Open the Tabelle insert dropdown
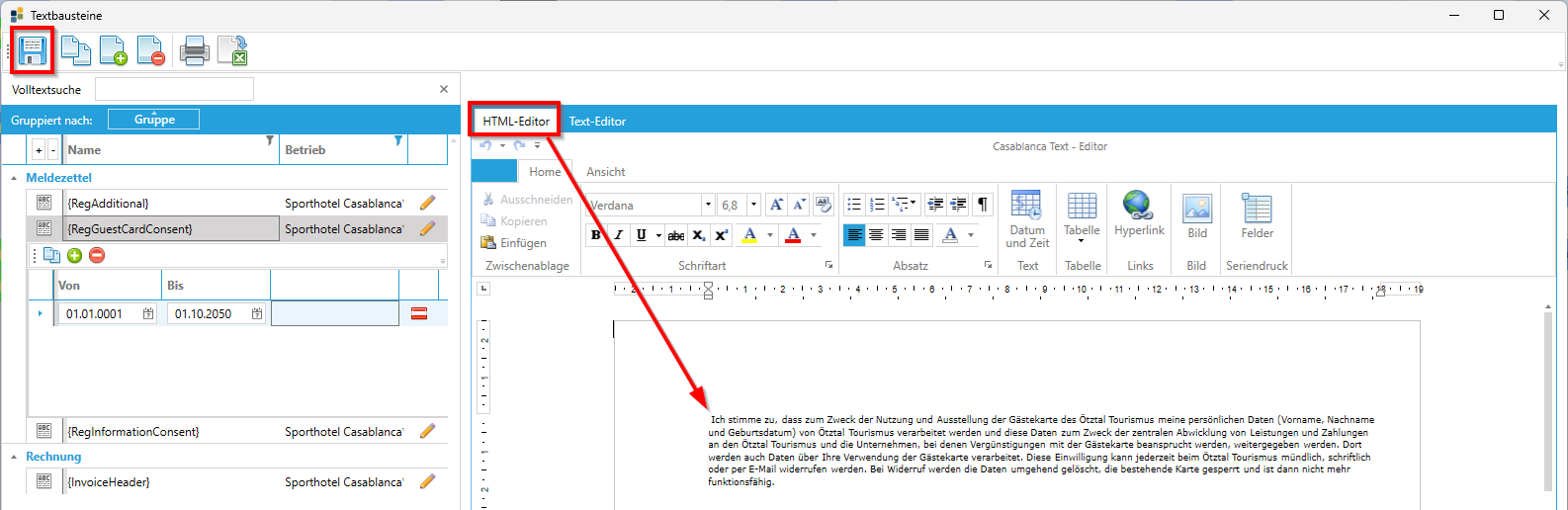This screenshot has width=1568, height=510. [1082, 217]
